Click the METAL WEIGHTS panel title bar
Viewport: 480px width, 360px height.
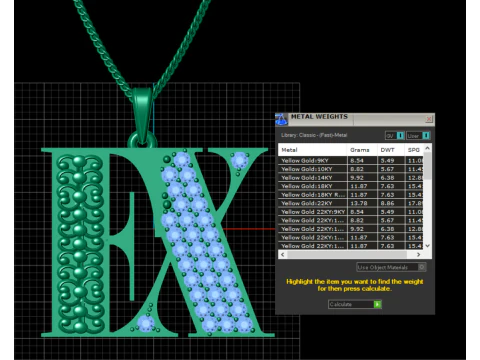pyautogui.click(x=355, y=119)
